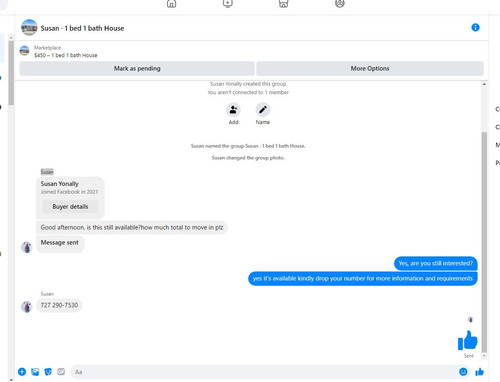Click the chat scrollbar up arrow
The height and width of the screenshot is (382, 500).
484,84
